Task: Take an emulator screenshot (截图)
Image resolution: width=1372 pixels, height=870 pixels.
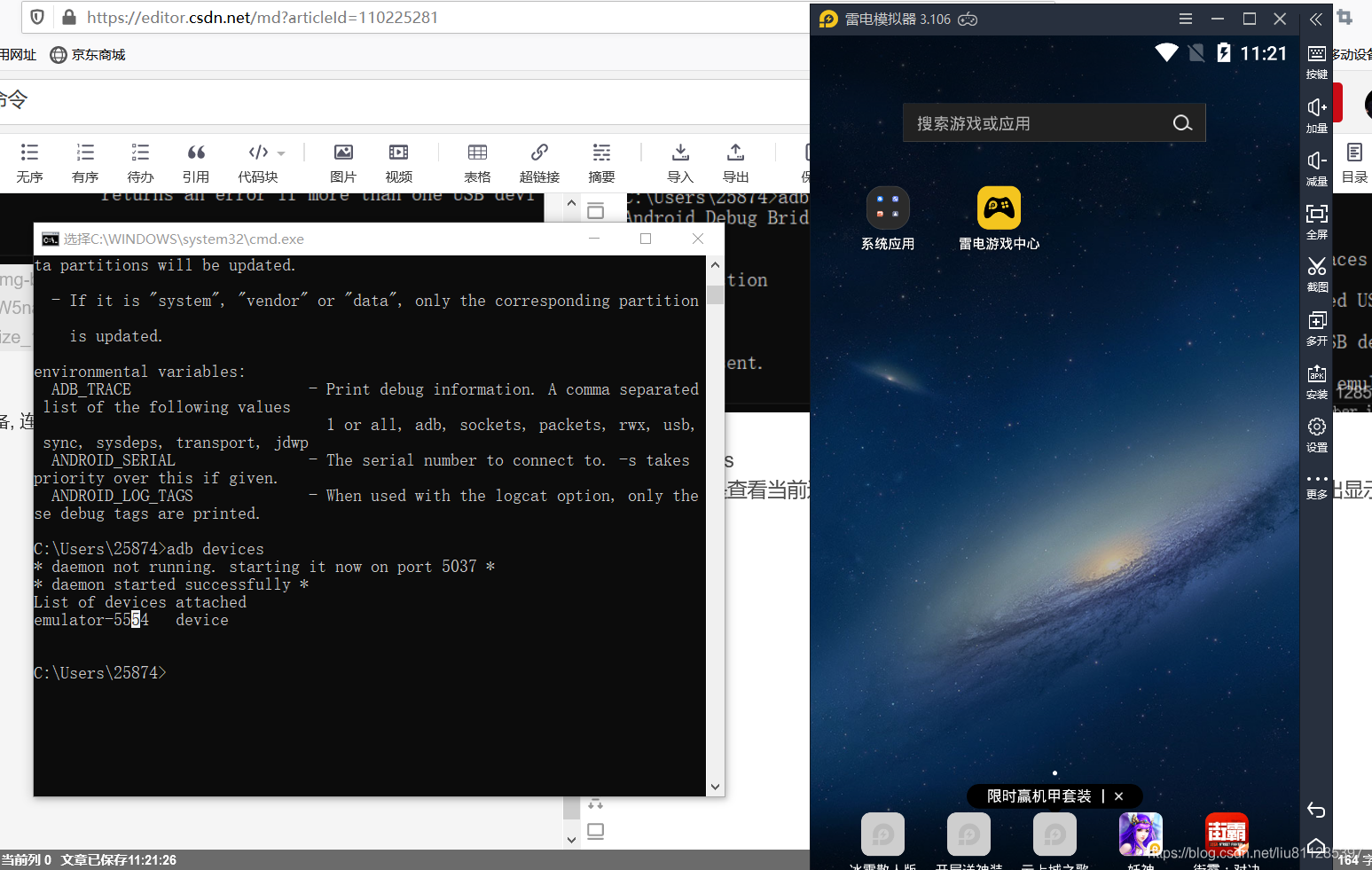Action: pos(1317,275)
